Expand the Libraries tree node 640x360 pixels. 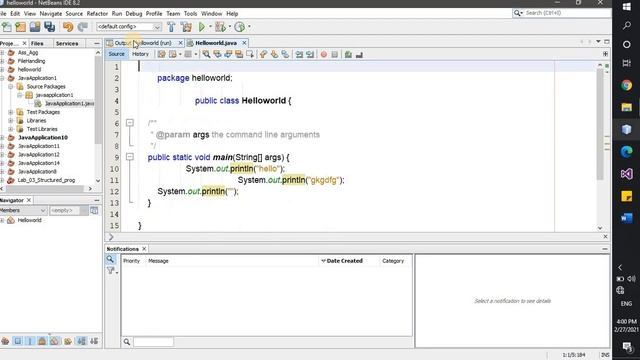coord(11,120)
